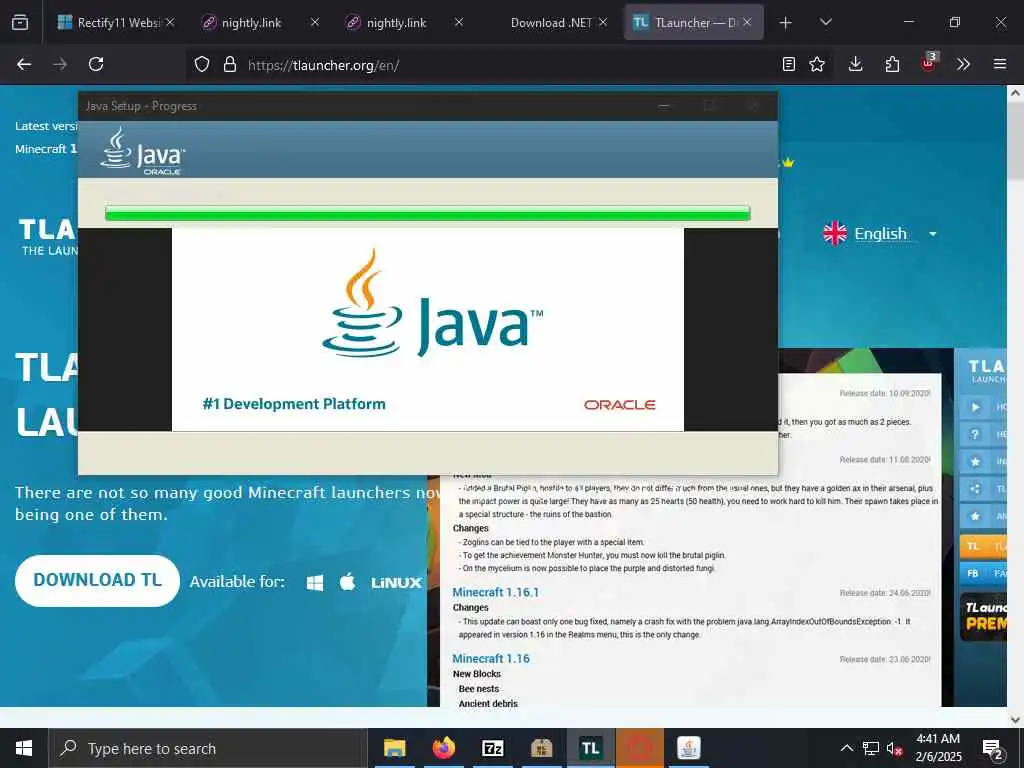Viewport: 1024px width, 768px height.
Task: Open the downloads panel
Action: tap(856, 64)
